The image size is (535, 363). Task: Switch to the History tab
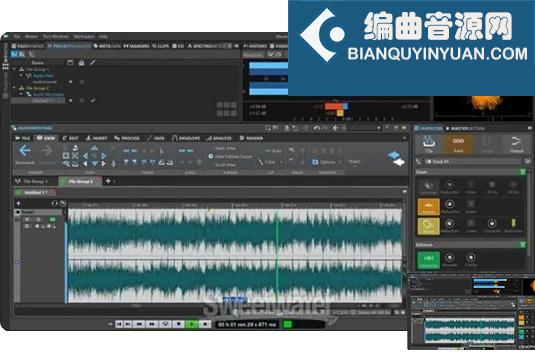[255, 46]
